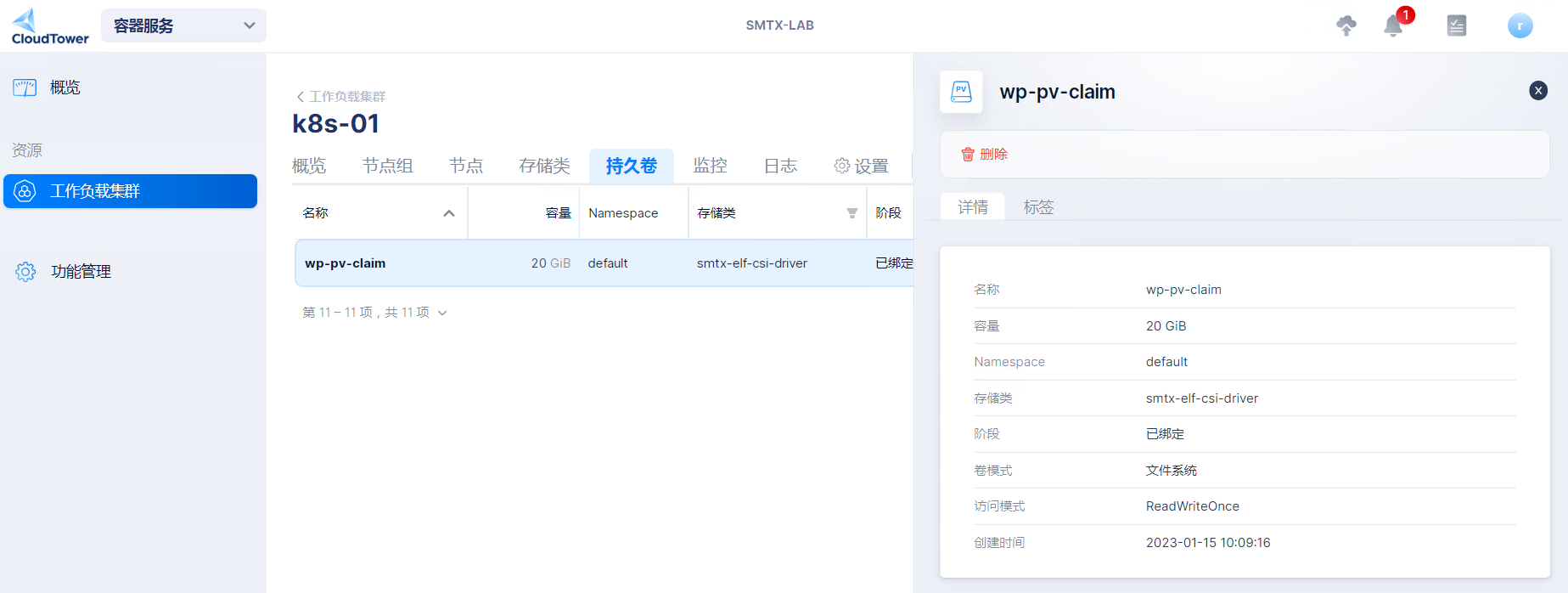Click the CloudTower logo
1568x593 pixels.
coord(50,25)
